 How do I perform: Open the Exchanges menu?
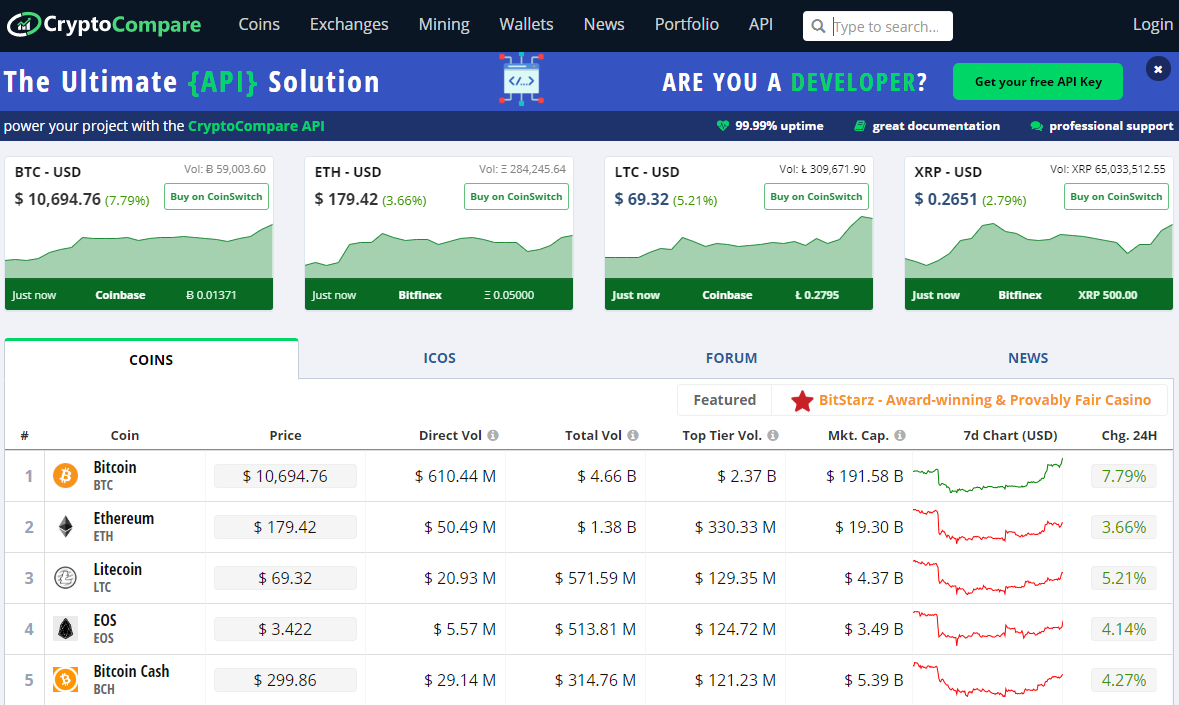pyautogui.click(x=349, y=24)
